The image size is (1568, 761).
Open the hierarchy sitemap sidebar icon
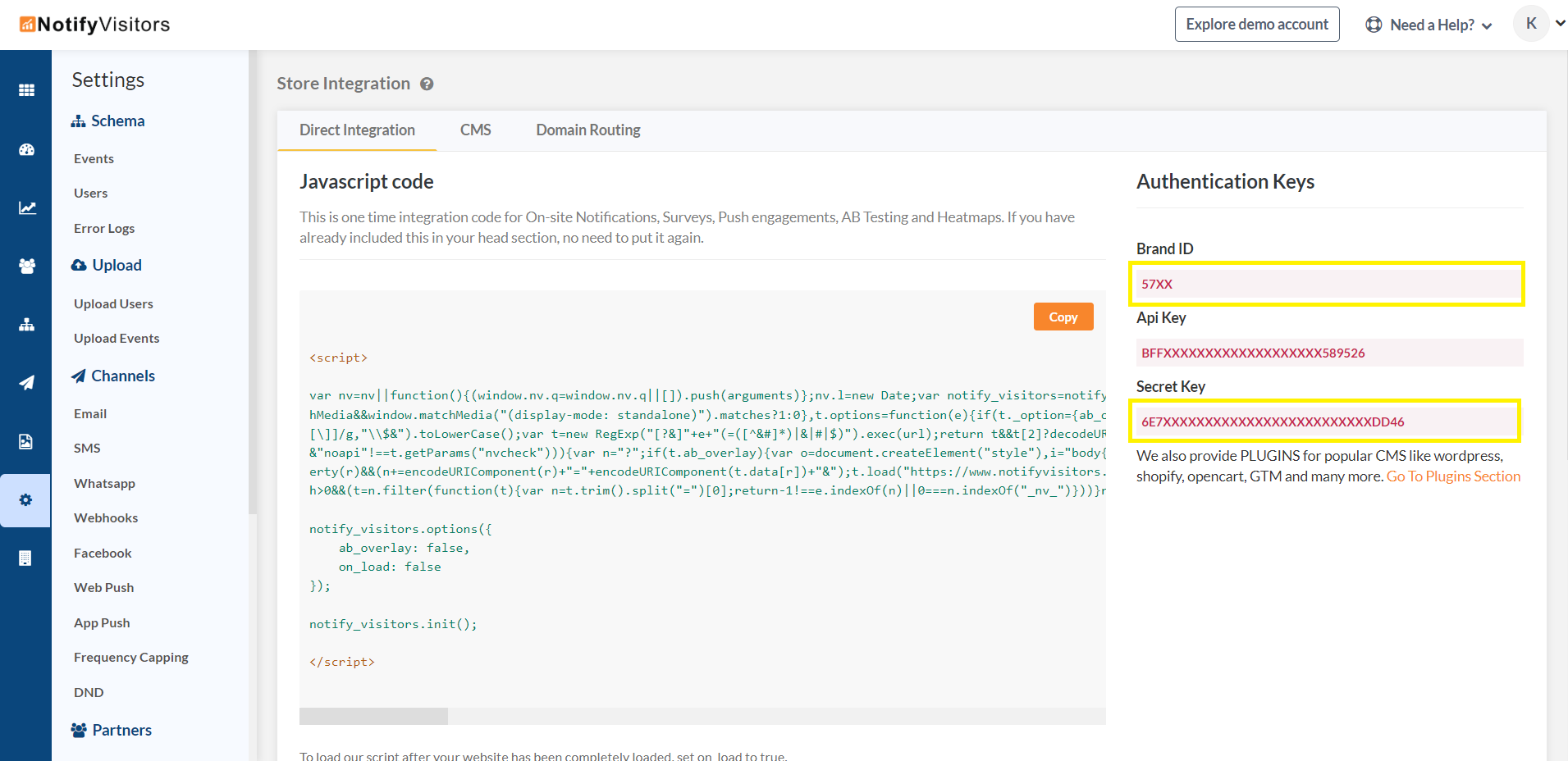26,325
